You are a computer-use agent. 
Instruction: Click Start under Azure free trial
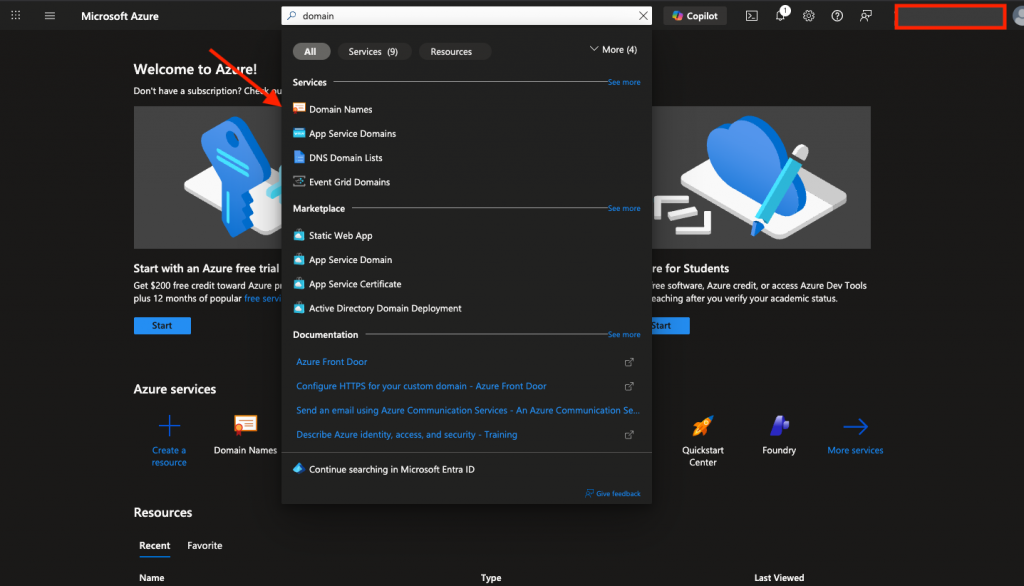(162, 325)
